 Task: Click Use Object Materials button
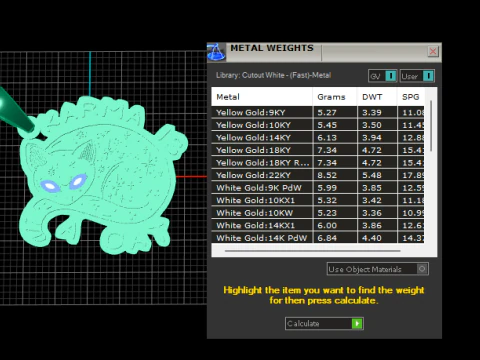click(378, 269)
